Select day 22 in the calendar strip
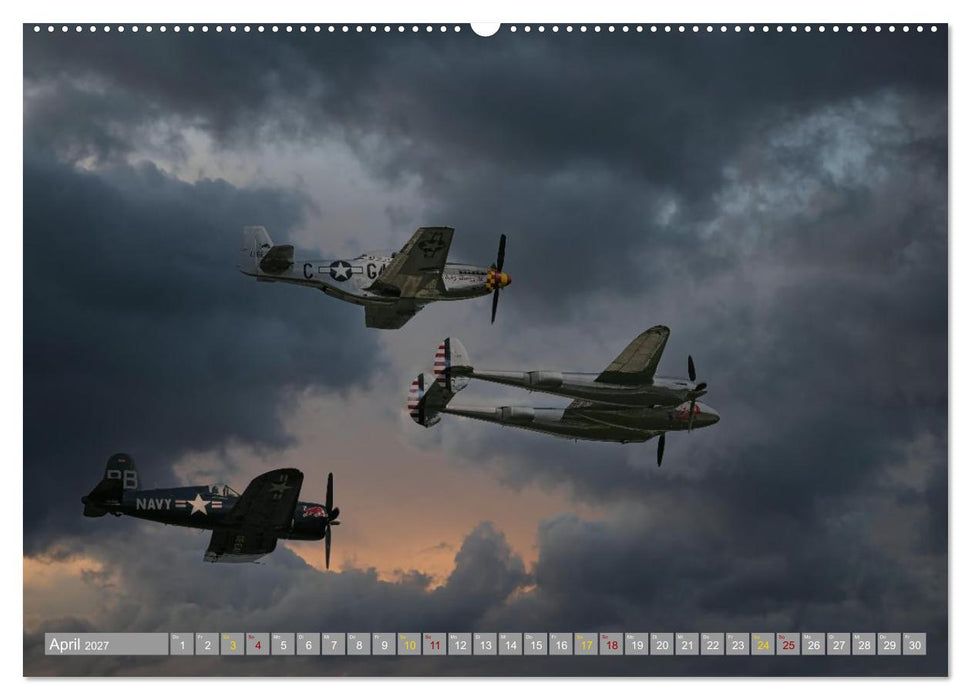971x700 pixels. [x=713, y=644]
